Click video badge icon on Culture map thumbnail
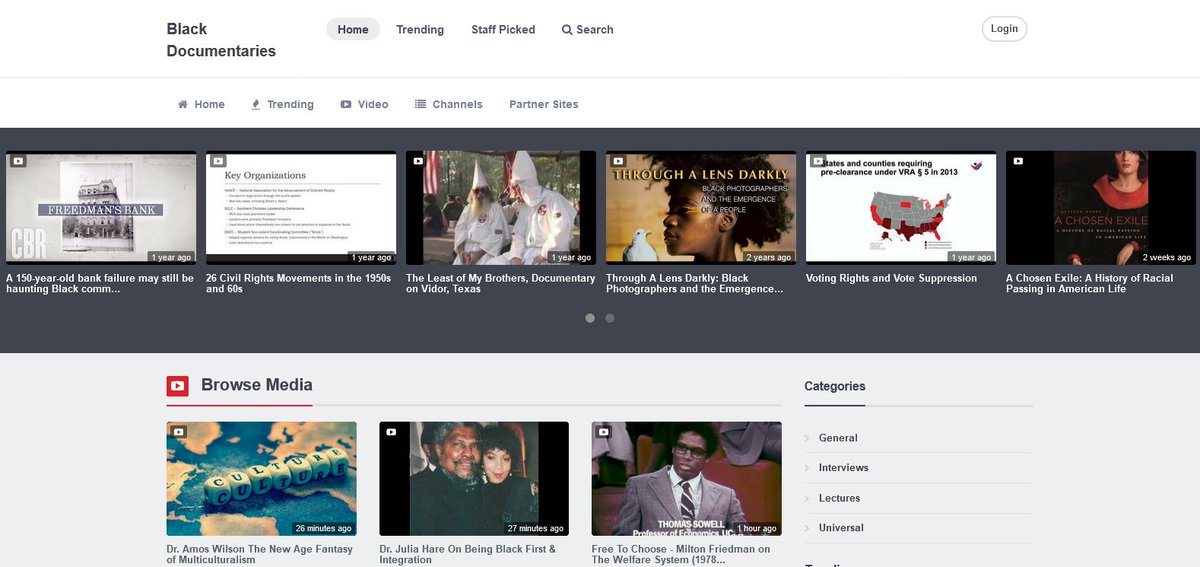 [x=178, y=432]
